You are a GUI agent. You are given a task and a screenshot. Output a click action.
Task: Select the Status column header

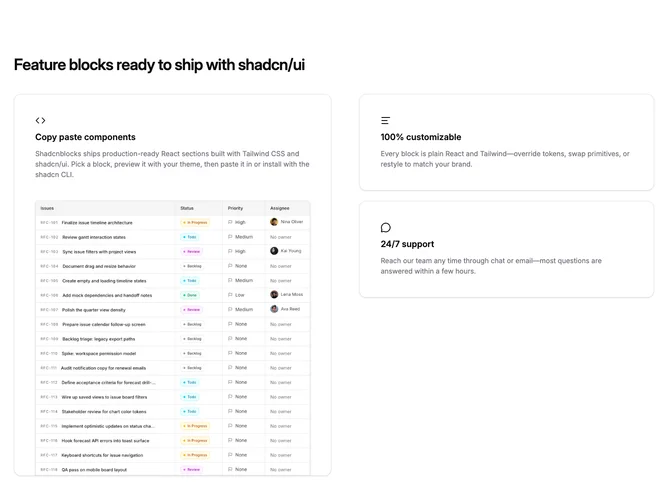coord(187,208)
